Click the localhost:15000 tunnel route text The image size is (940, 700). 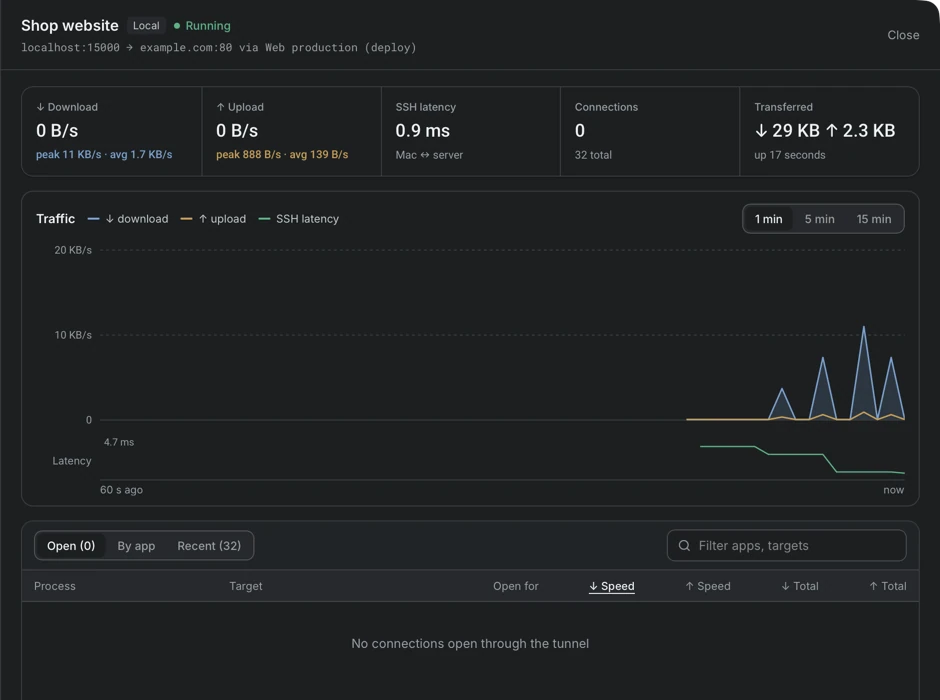point(218,47)
